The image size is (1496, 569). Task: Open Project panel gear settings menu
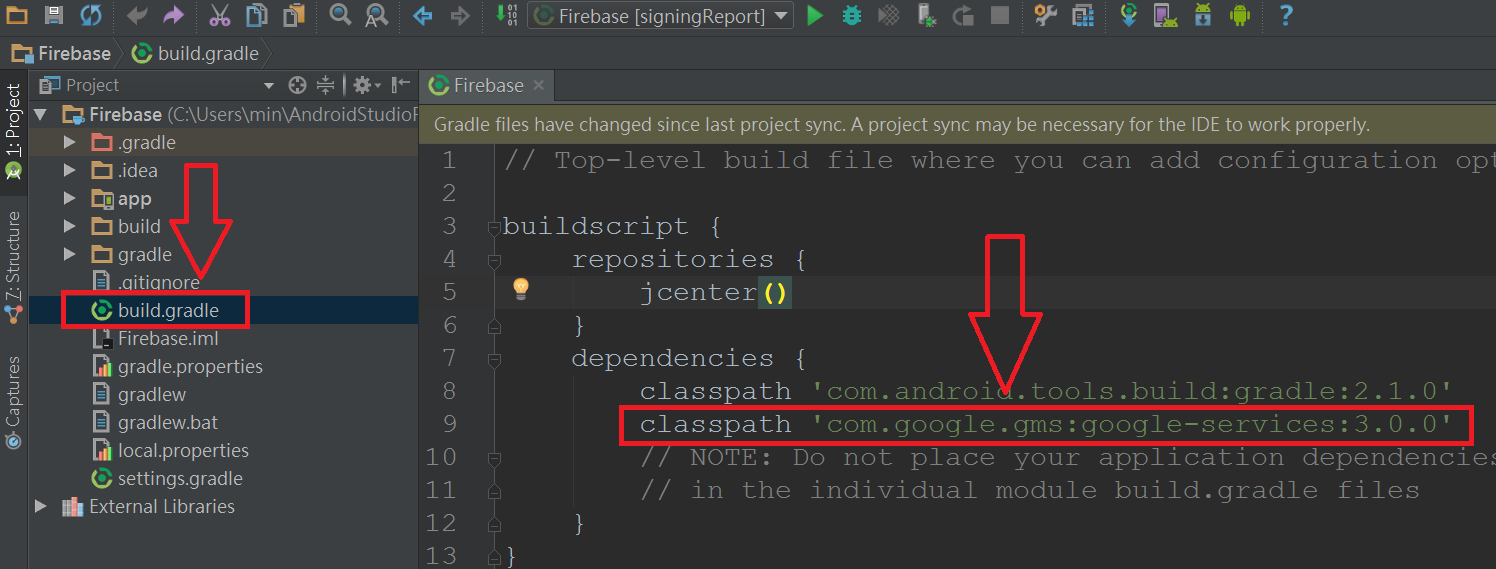(x=365, y=85)
